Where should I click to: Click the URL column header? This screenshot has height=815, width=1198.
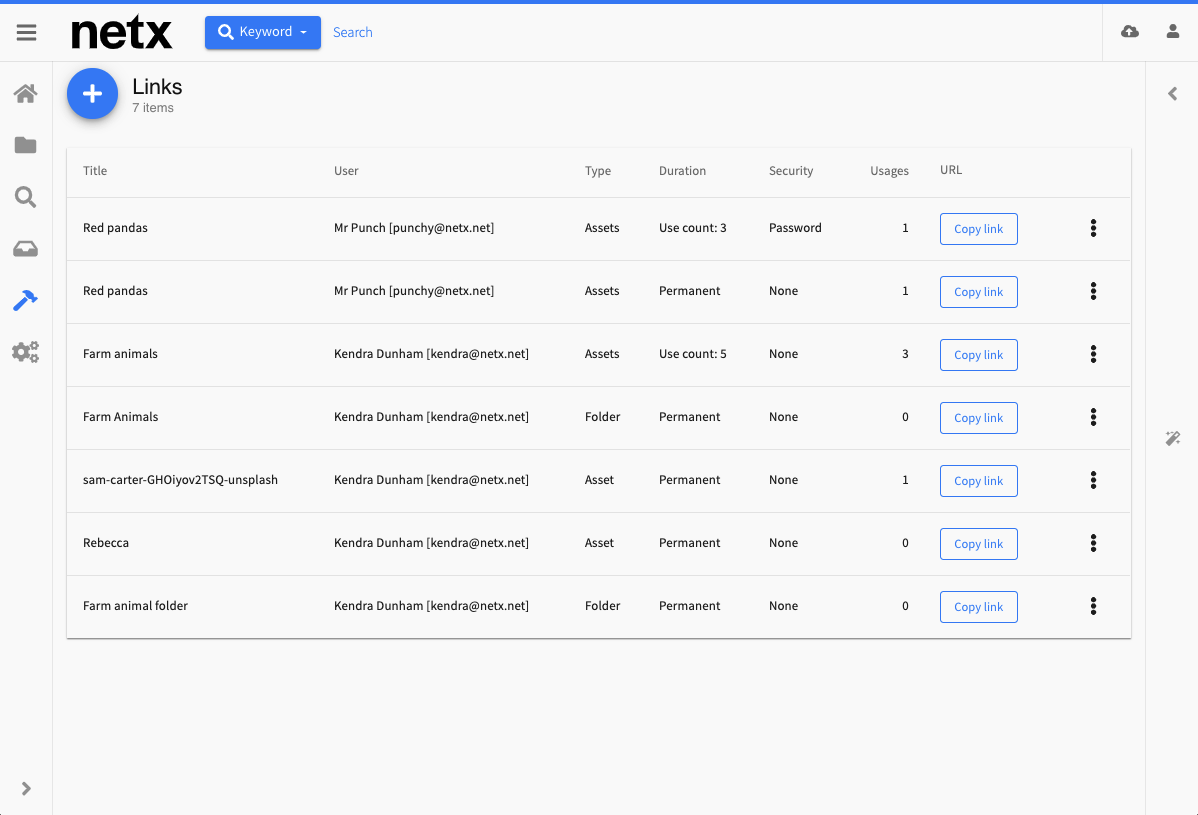coord(950,170)
